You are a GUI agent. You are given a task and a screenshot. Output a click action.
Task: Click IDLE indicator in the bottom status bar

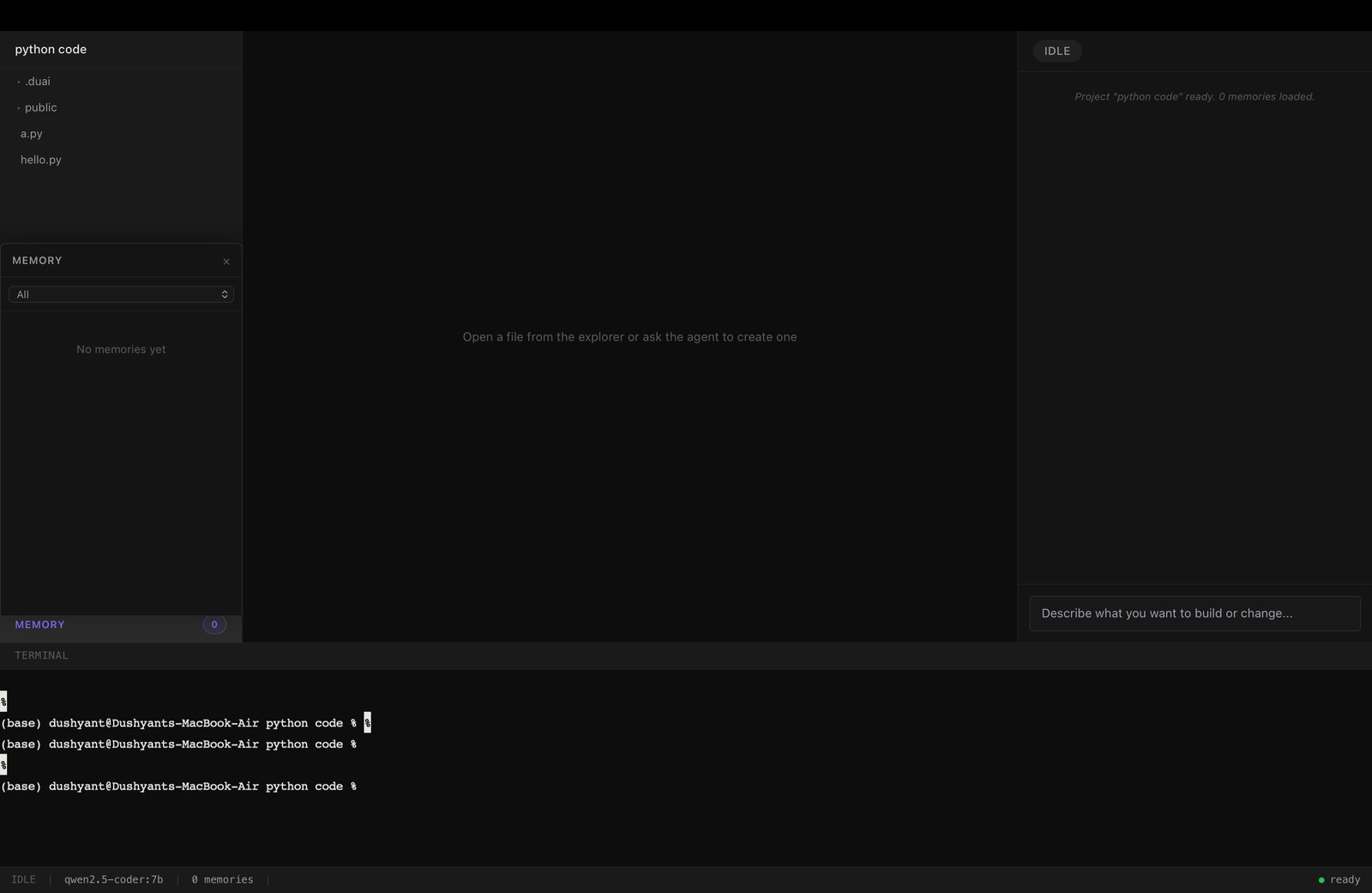[x=23, y=879]
